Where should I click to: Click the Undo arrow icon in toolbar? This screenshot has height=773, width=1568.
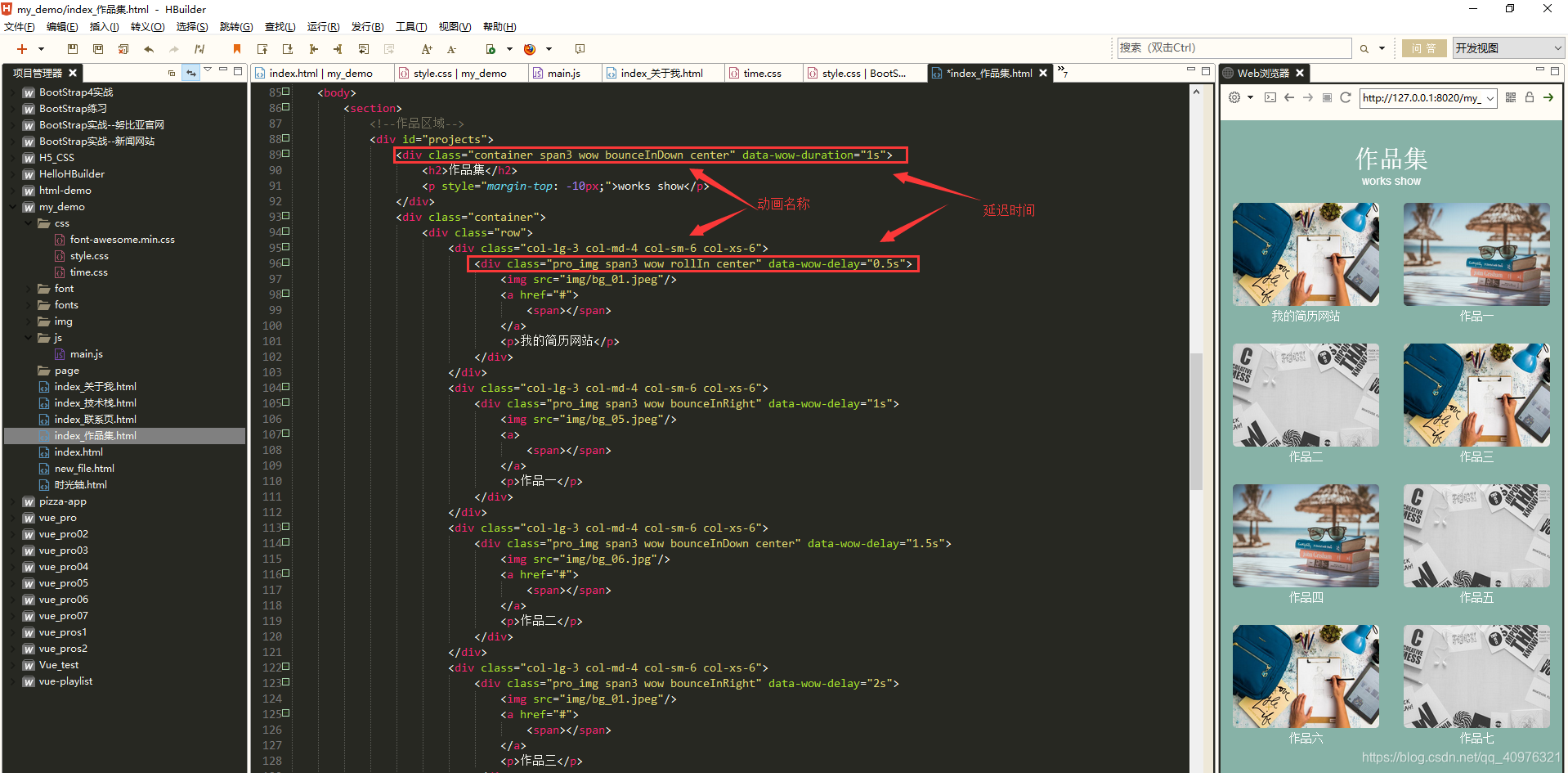pyautogui.click(x=149, y=49)
